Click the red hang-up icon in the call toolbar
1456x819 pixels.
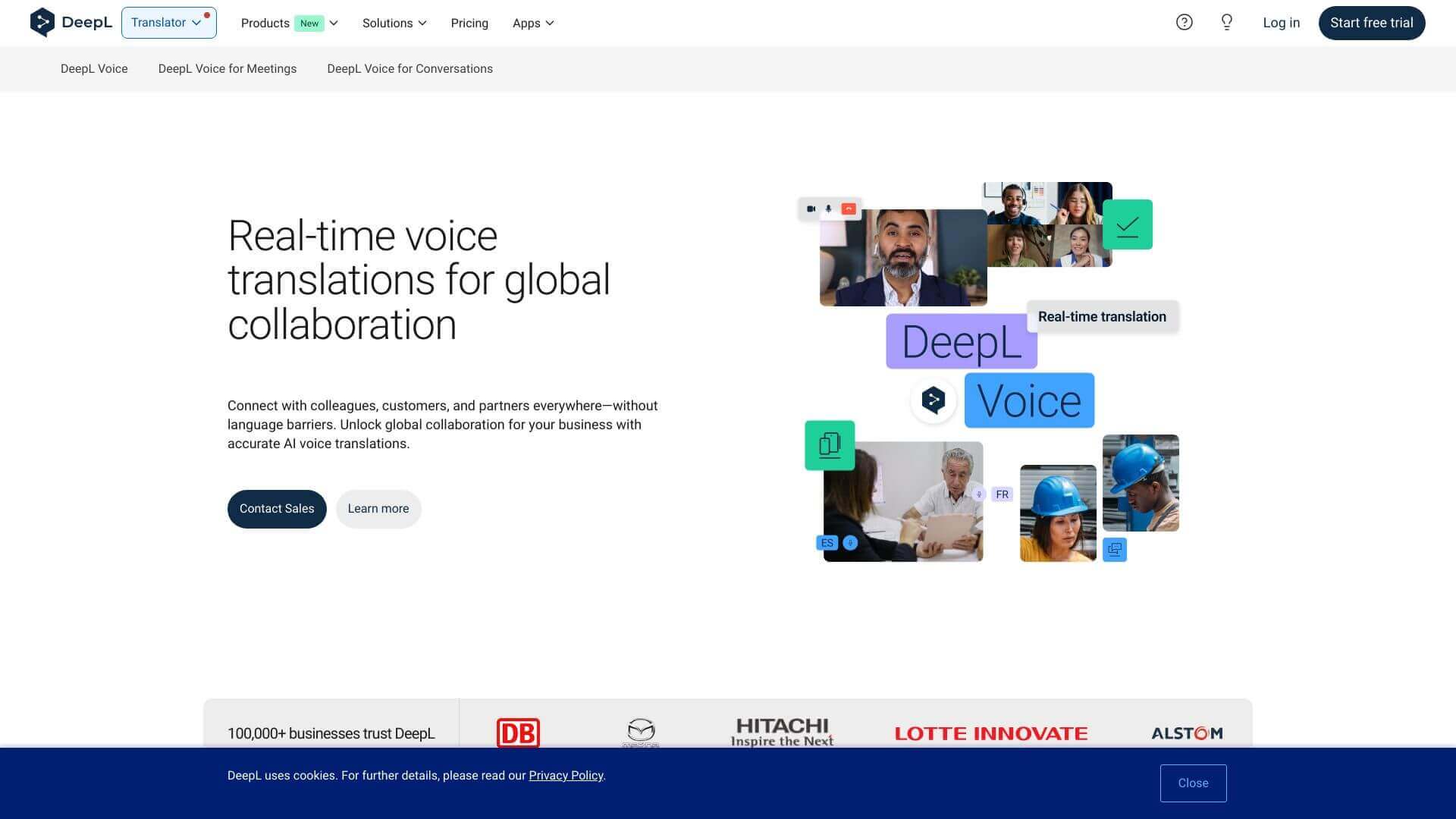pos(849,208)
